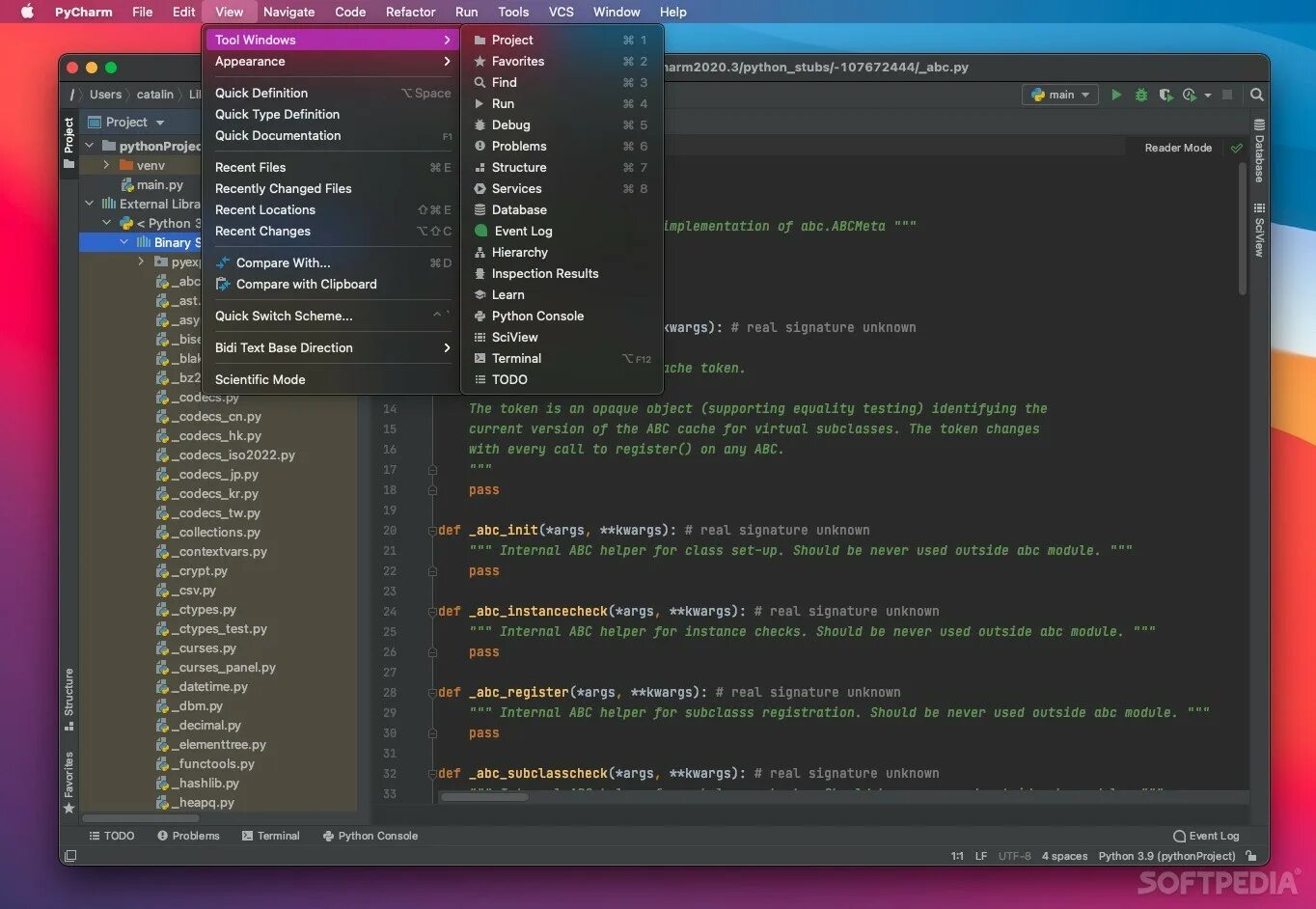Open Search Everywhere magnifier icon
The height and width of the screenshot is (909, 1316).
coord(1256,95)
